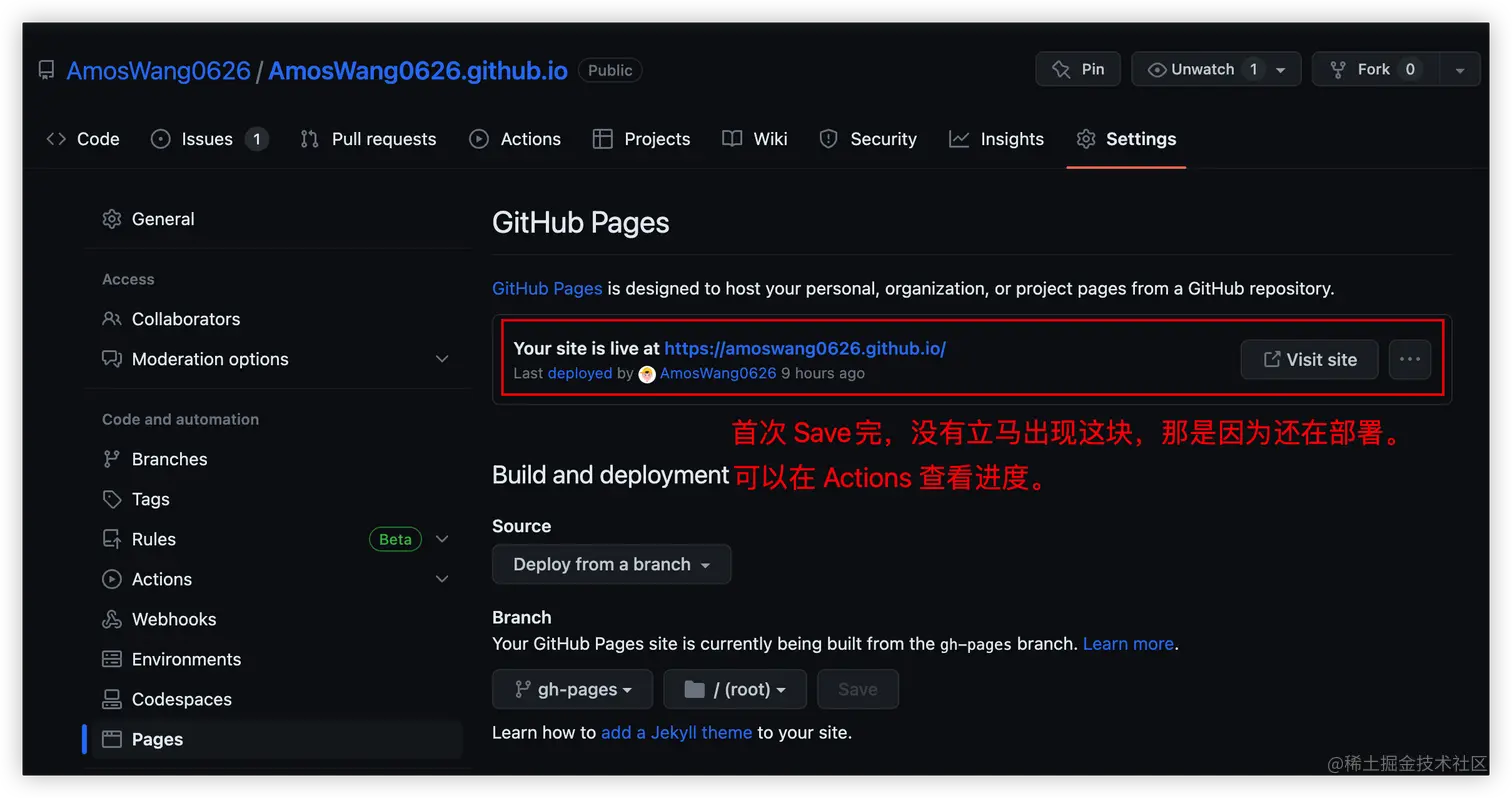1512x798 pixels.
Task: Switch to the Insights tab
Action: pos(996,139)
